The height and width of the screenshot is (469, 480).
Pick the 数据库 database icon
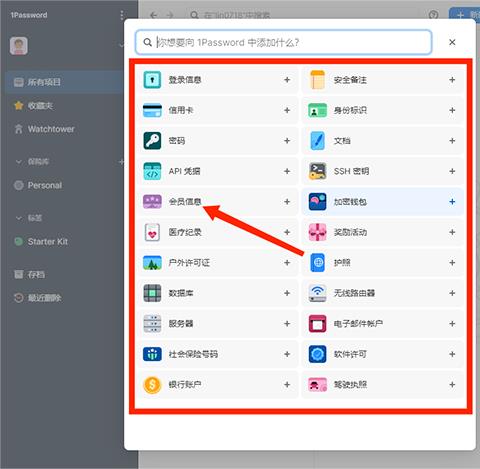(152, 293)
